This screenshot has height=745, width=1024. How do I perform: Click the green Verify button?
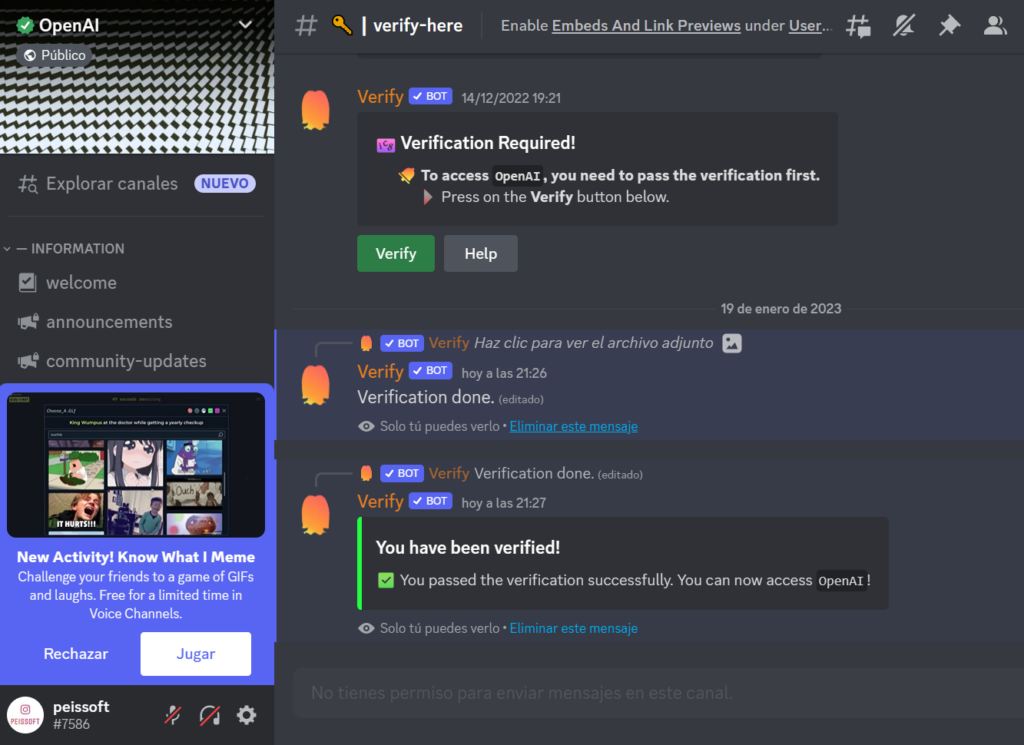396,253
